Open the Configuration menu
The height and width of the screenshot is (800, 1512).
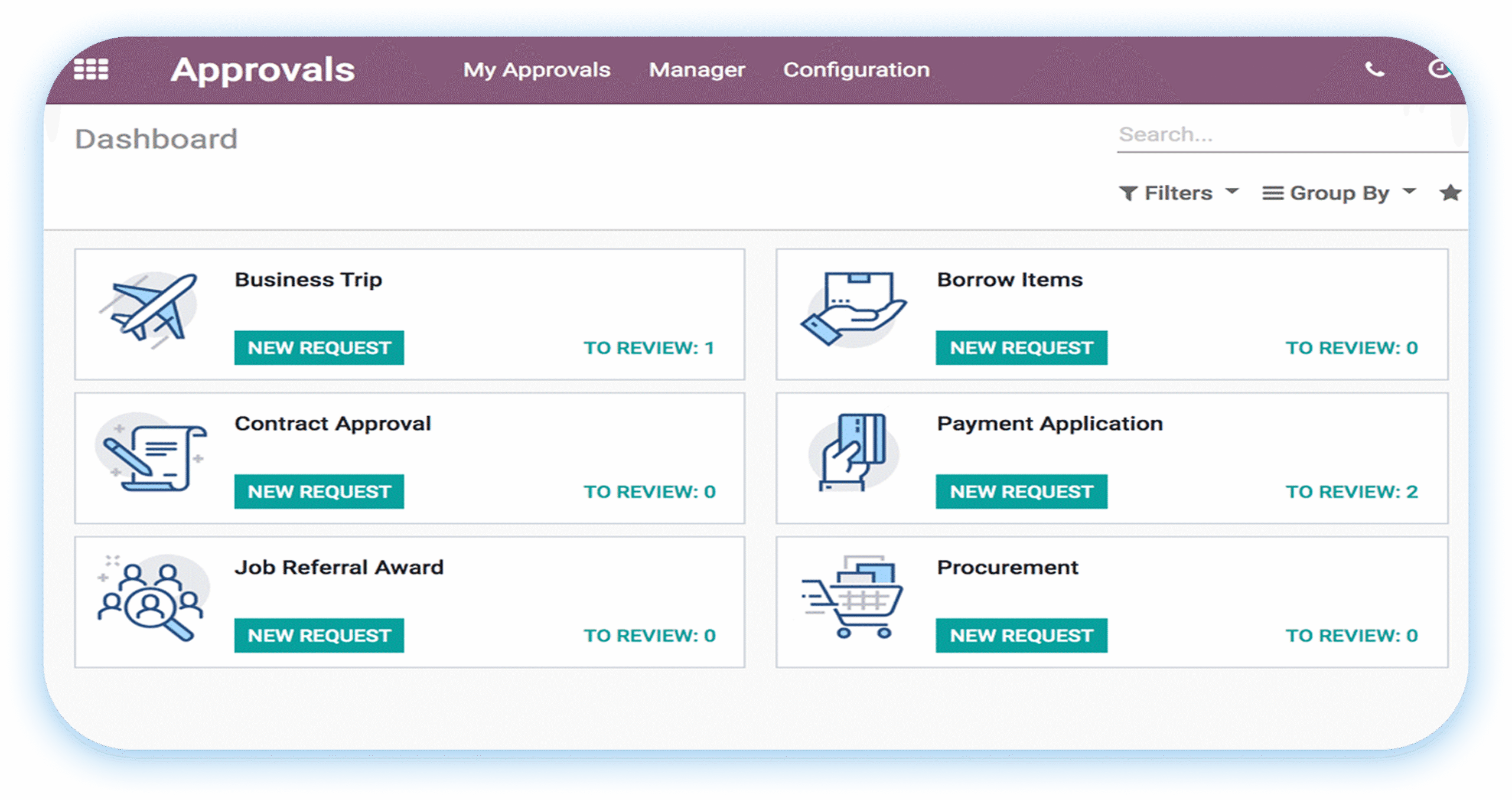(856, 70)
